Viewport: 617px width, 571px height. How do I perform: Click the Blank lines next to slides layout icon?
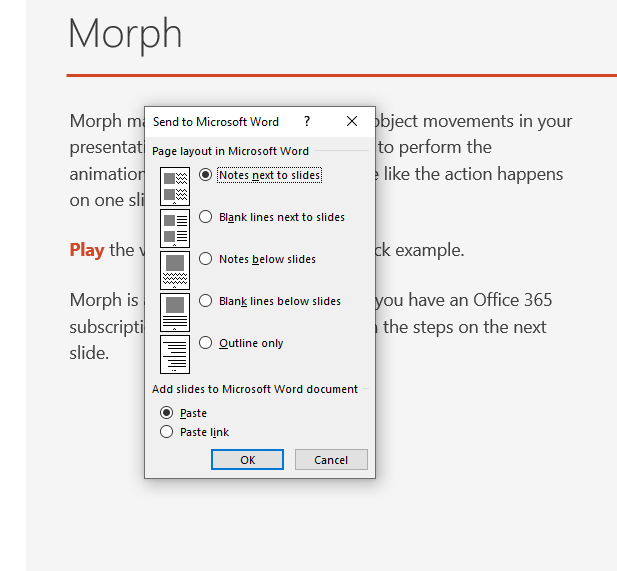tap(175, 228)
